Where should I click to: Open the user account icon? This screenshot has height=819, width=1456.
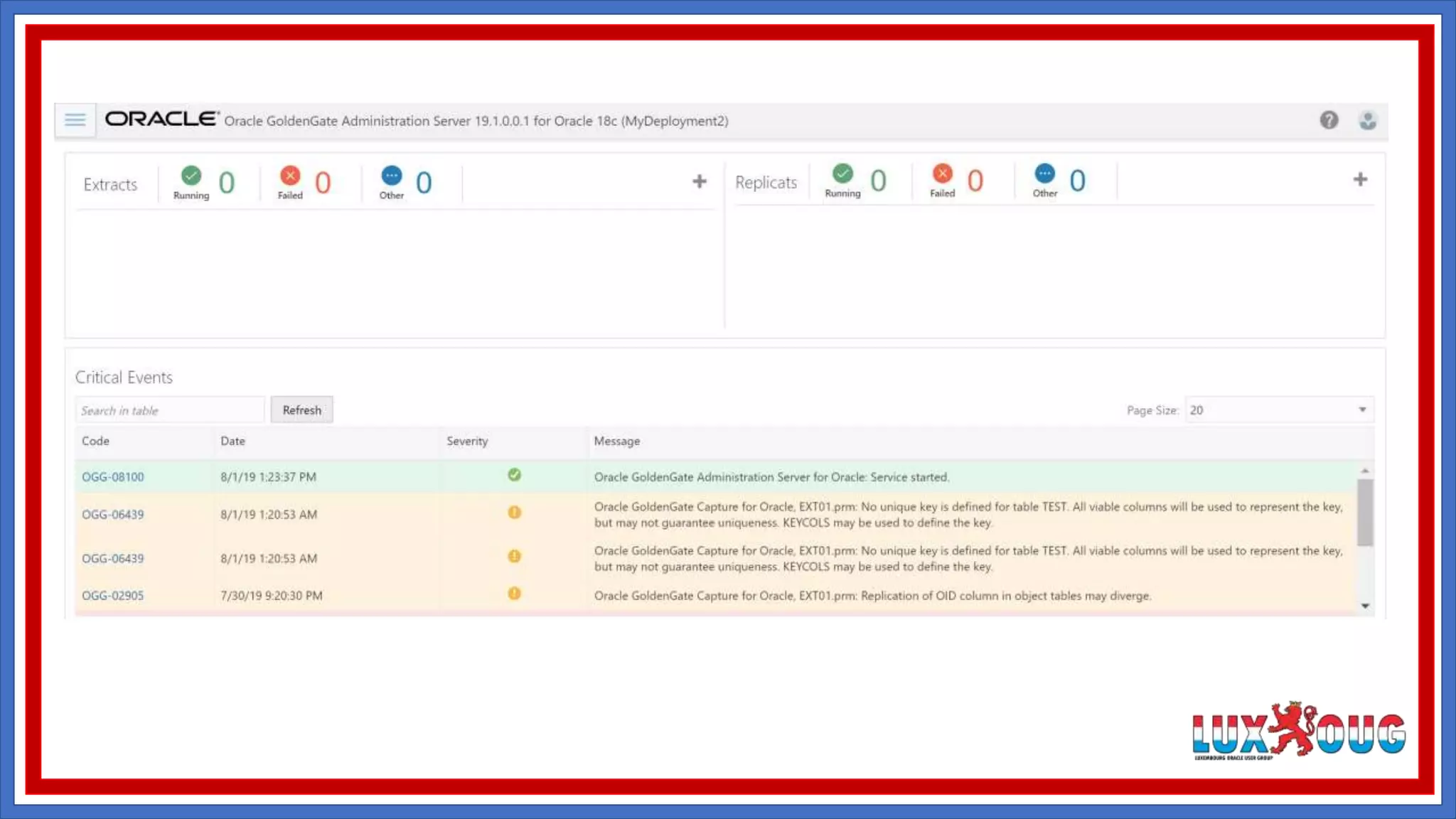1367,120
